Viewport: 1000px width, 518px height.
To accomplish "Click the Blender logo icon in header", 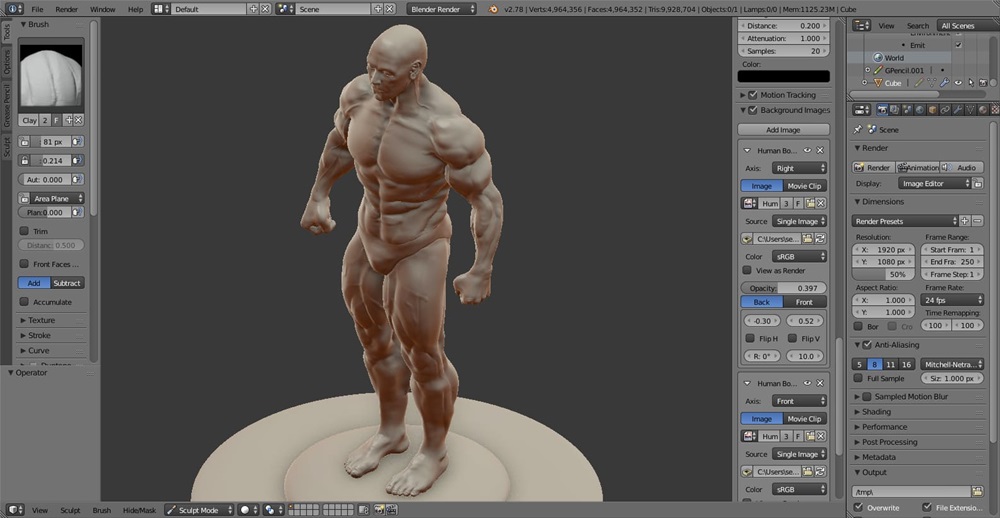I will tap(493, 9).
